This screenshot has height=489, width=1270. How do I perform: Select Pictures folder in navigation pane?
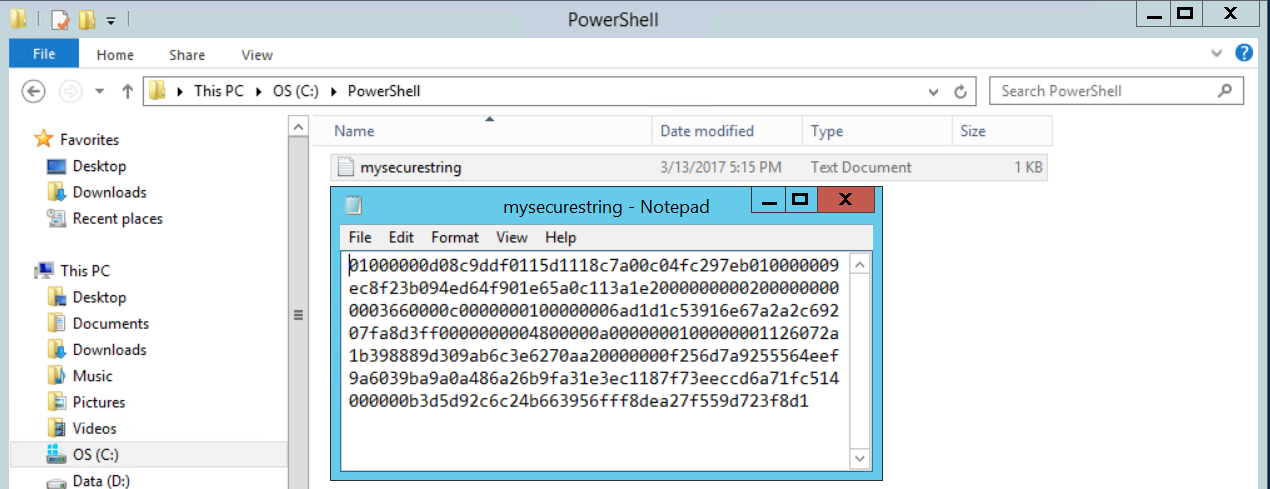pyautogui.click(x=98, y=402)
